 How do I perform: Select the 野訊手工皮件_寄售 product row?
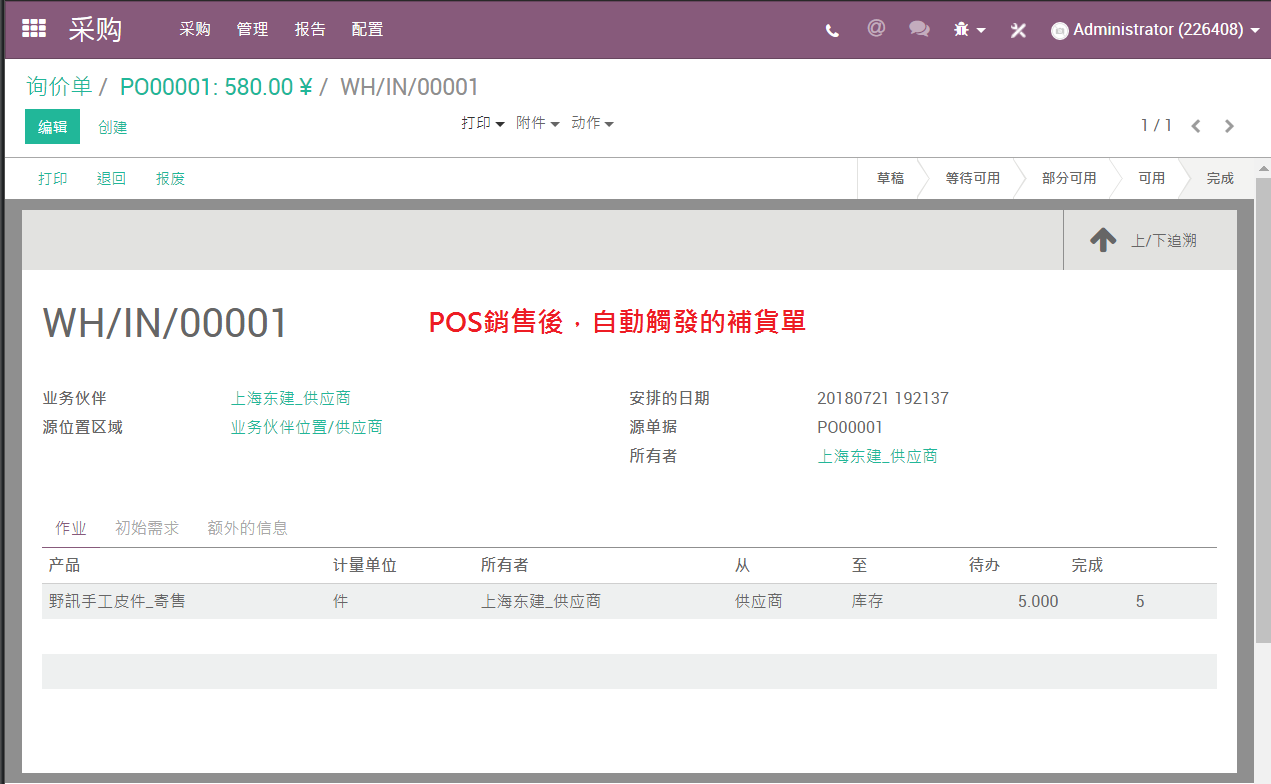tap(629, 601)
